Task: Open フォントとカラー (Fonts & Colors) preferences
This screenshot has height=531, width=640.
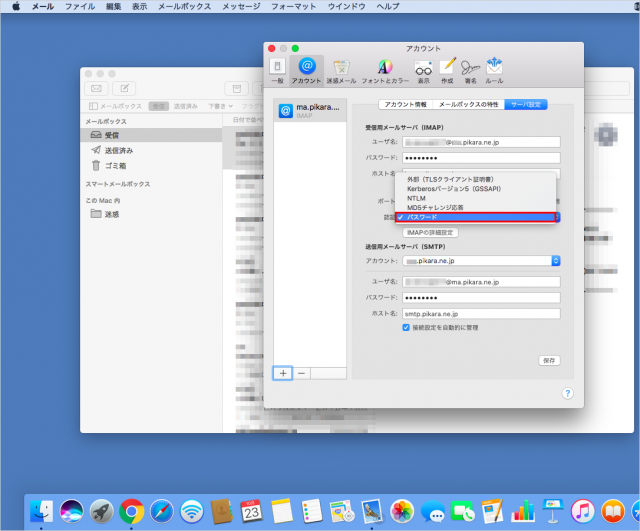Action: pyautogui.click(x=385, y=69)
